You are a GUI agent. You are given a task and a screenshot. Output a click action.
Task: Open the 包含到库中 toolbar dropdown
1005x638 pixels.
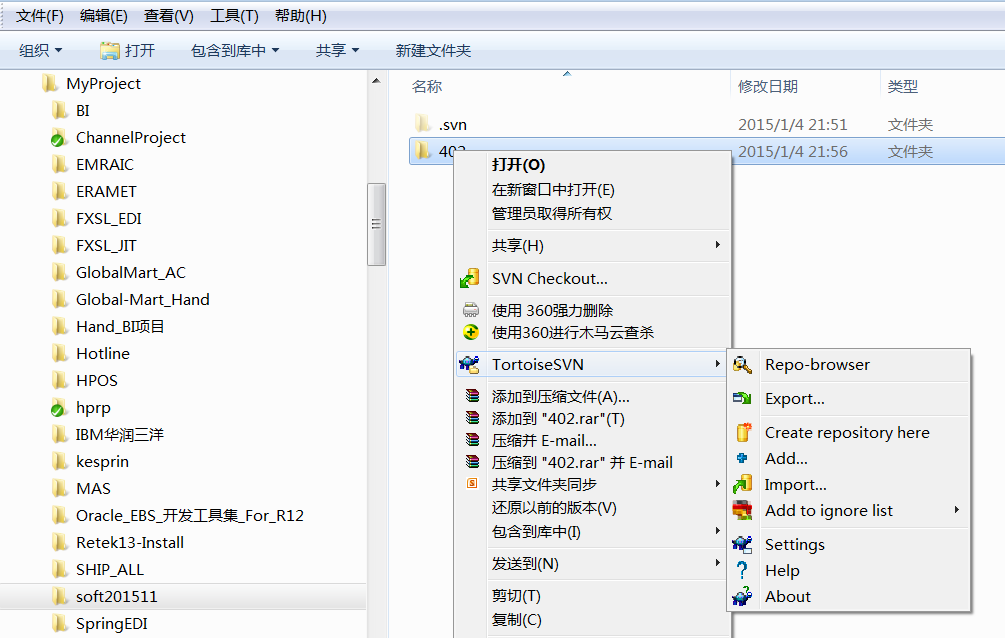[235, 50]
